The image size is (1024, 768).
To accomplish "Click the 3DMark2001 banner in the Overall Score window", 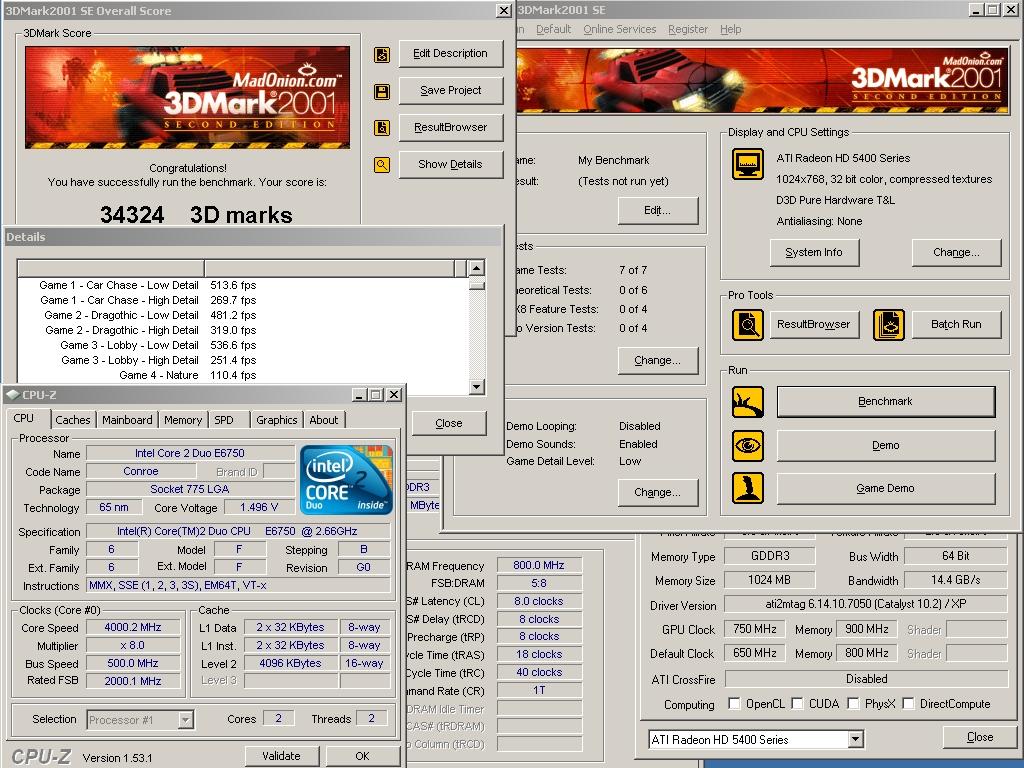I will [x=187, y=97].
